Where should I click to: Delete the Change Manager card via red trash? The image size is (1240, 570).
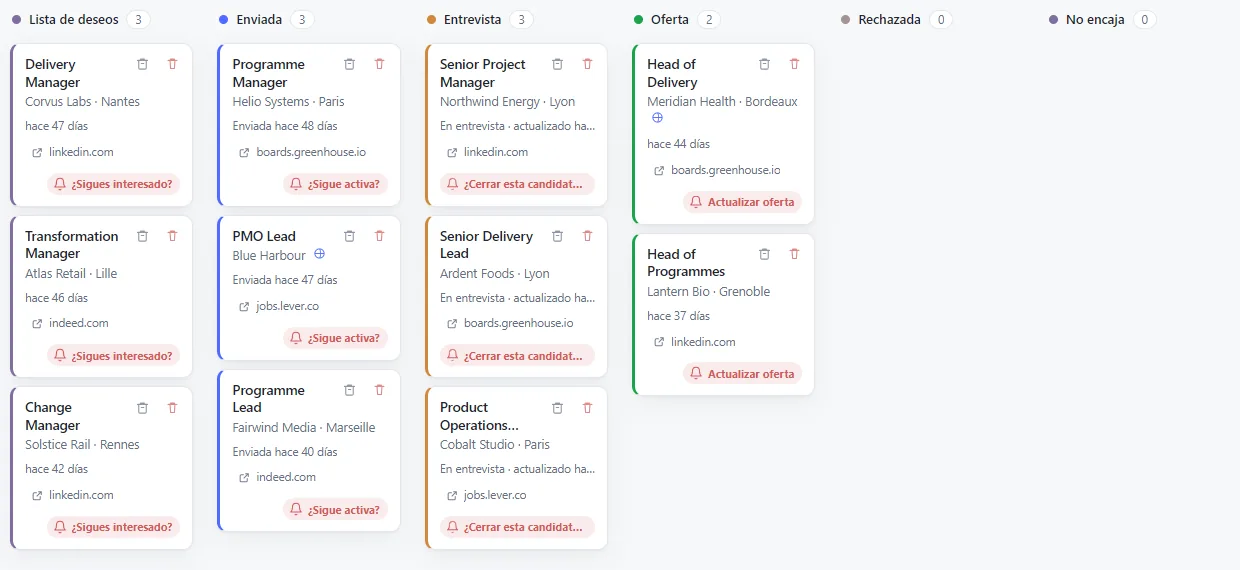172,408
